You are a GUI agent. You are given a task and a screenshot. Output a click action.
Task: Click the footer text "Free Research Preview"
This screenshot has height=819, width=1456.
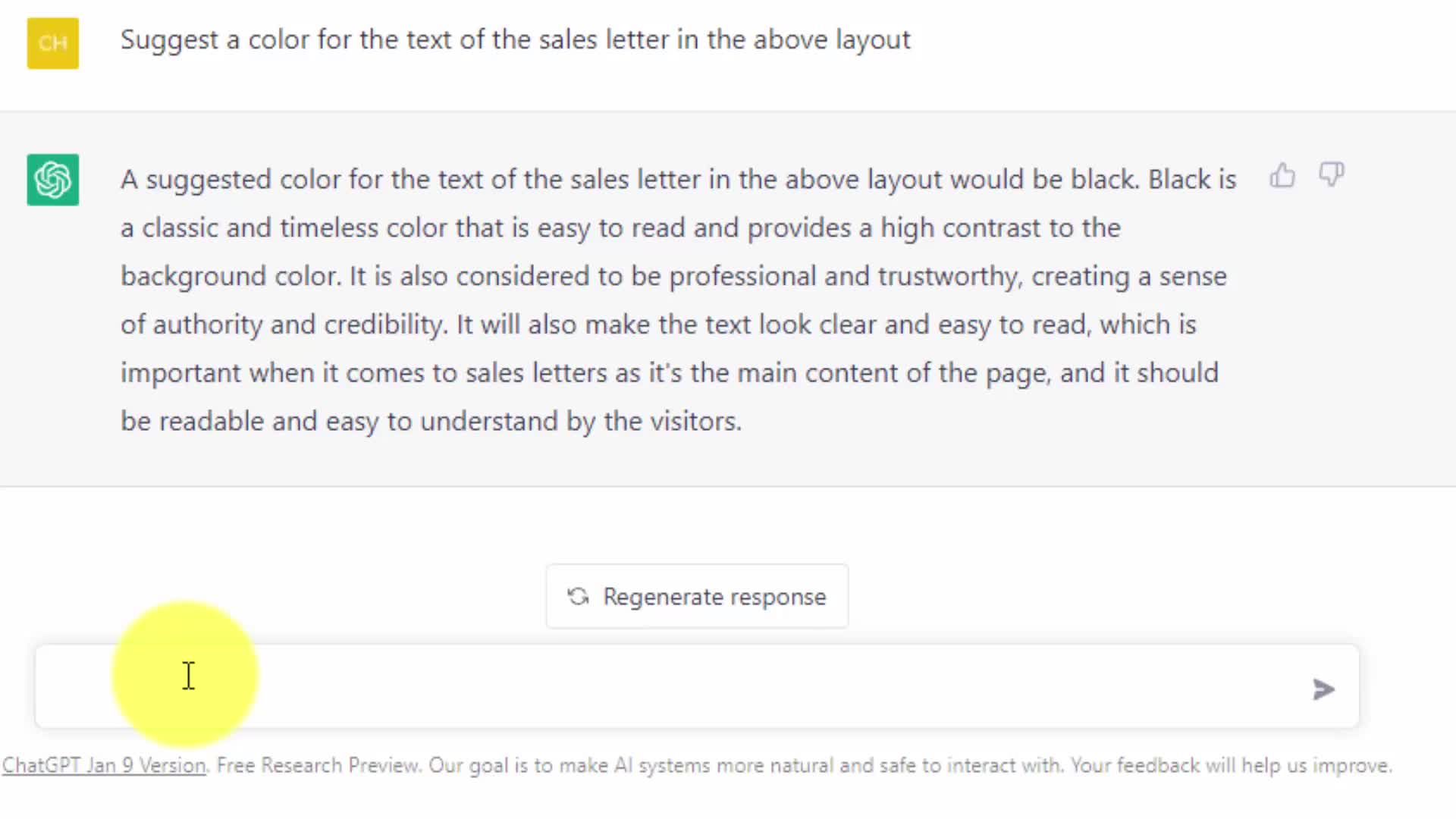318,765
